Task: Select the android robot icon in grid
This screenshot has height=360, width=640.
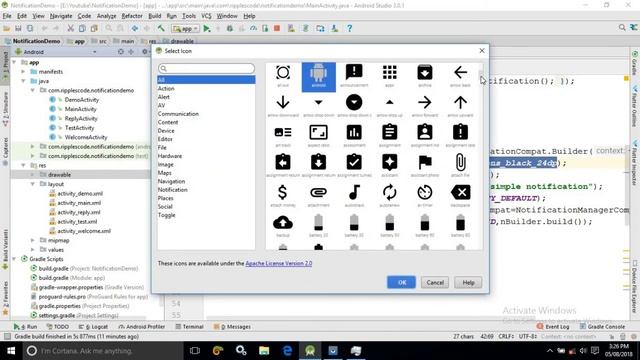Action: click(318, 77)
